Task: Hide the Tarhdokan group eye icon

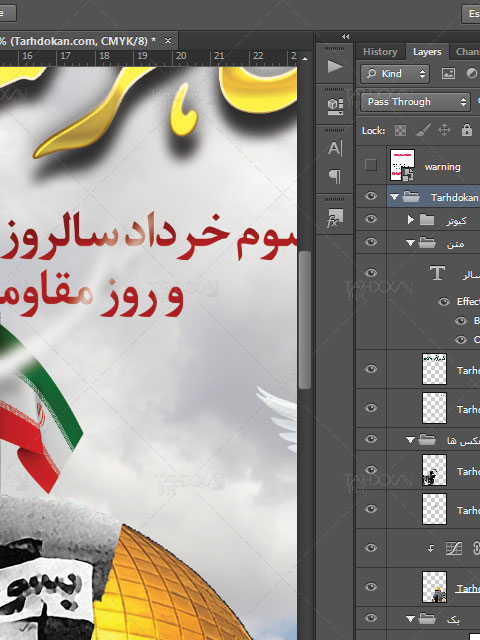Action: 371,196
